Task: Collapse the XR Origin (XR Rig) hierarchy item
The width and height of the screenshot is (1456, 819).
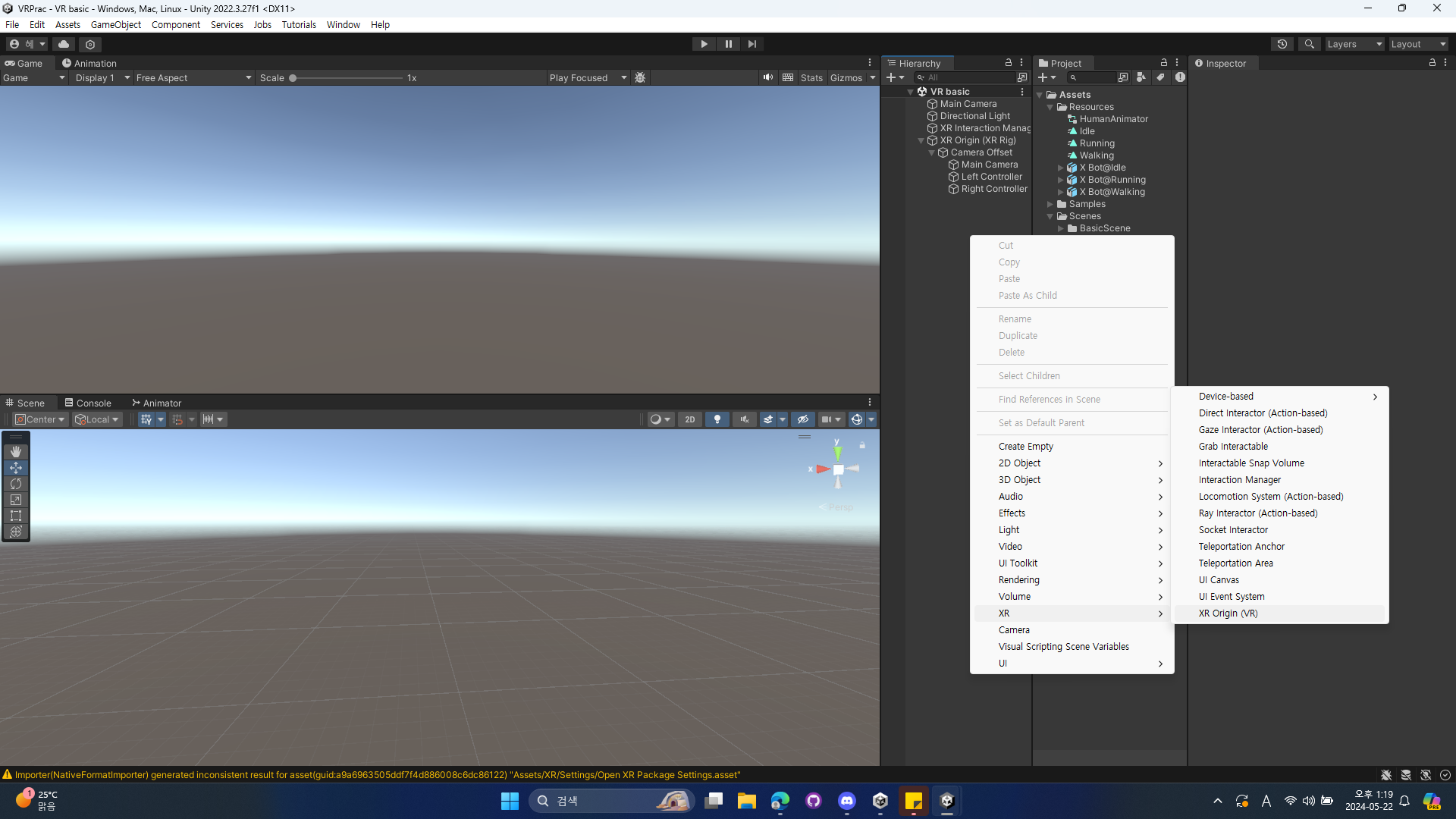Action: (x=921, y=140)
